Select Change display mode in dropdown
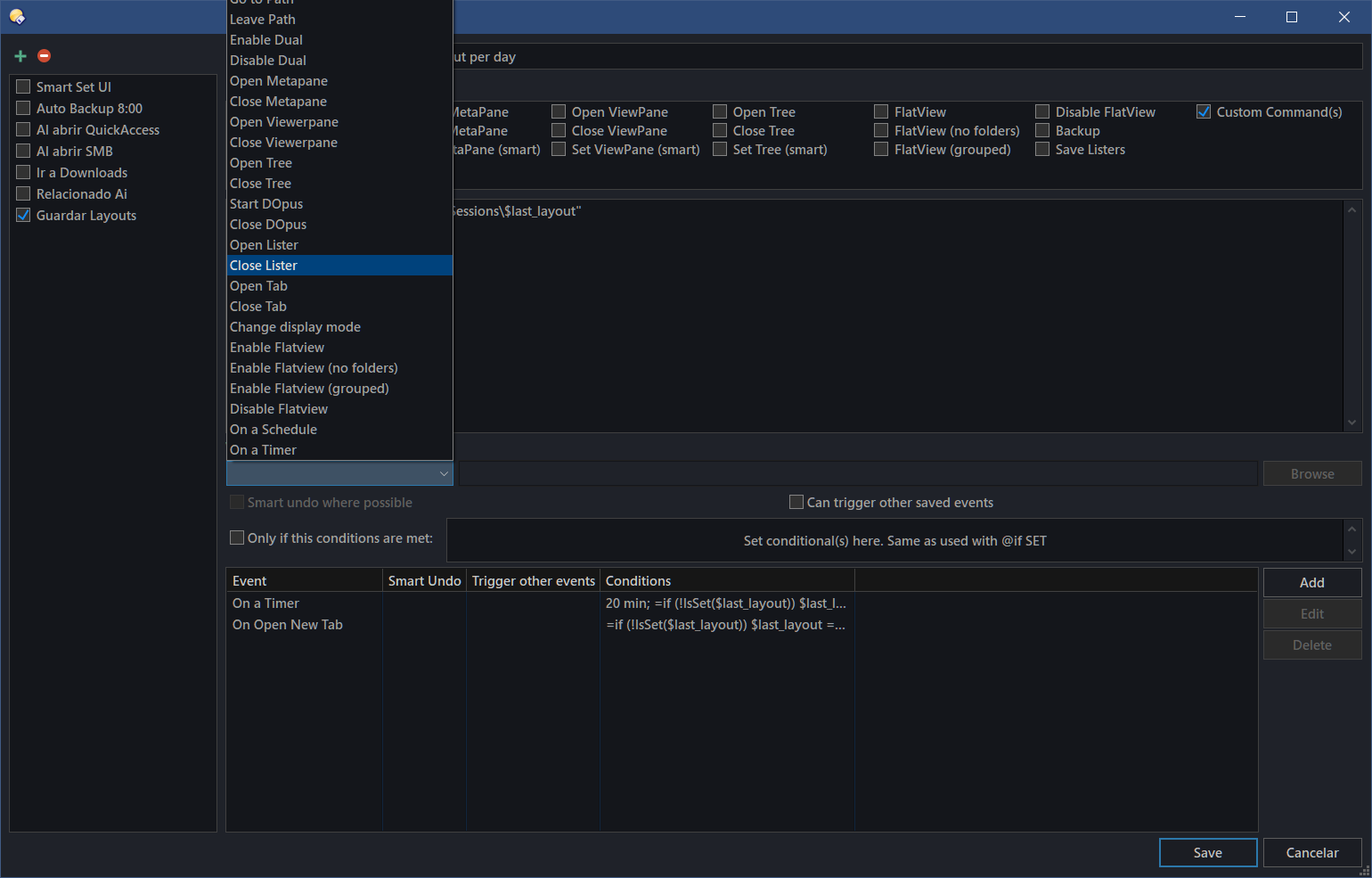The image size is (1372, 878). pyautogui.click(x=339, y=326)
